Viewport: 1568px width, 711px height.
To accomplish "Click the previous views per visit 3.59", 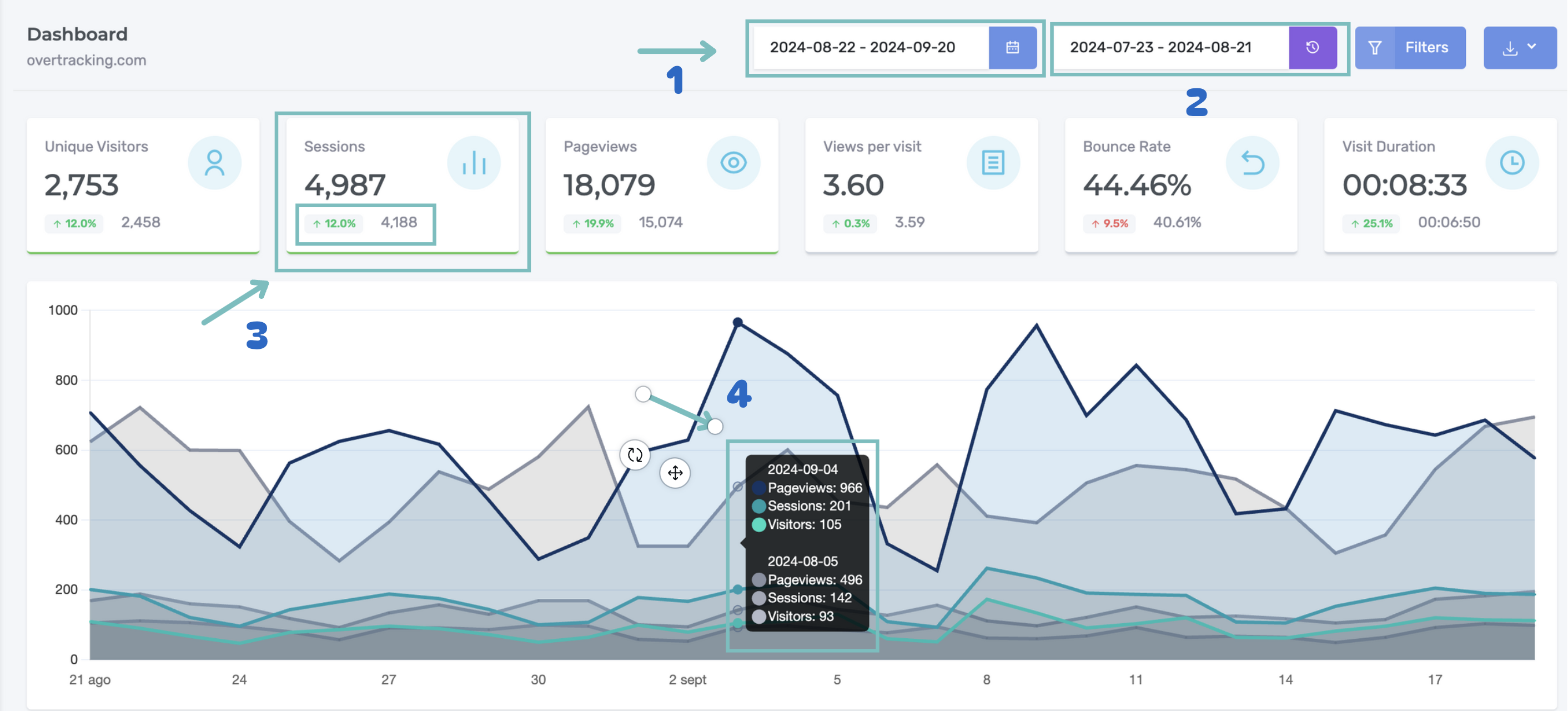I will click(910, 222).
